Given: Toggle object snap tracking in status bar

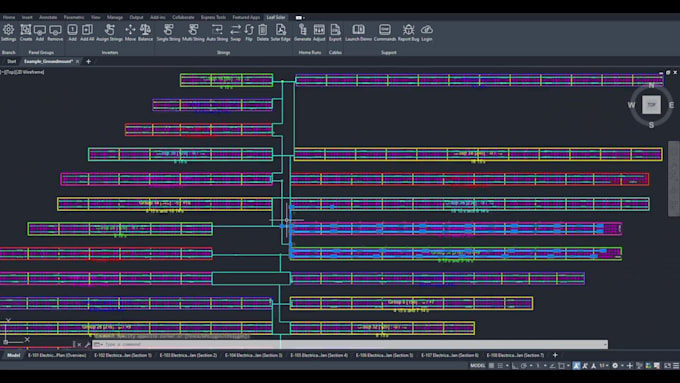Looking at the screenshot, I should pos(552,366).
